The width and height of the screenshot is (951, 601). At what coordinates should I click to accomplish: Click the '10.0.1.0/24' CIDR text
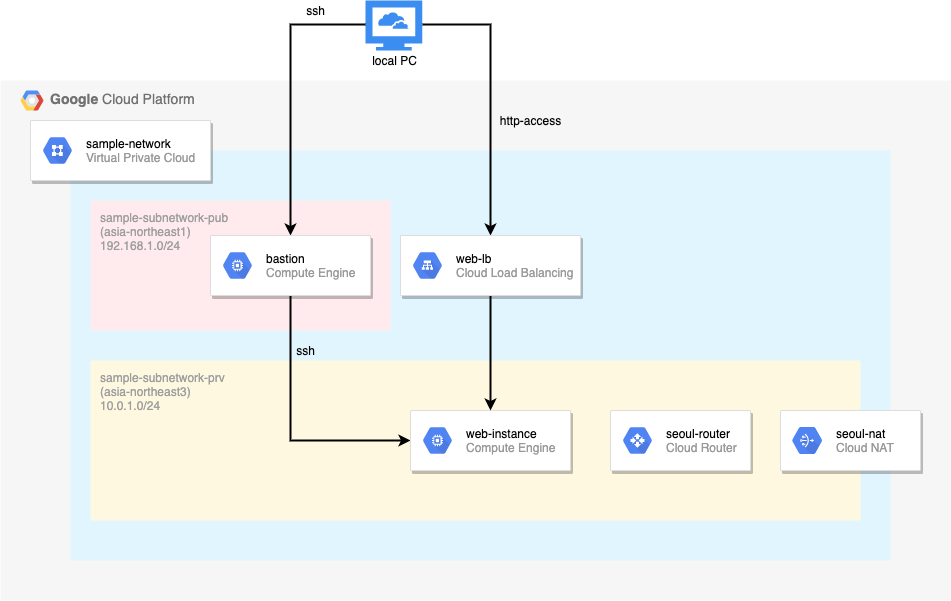pyautogui.click(x=130, y=406)
